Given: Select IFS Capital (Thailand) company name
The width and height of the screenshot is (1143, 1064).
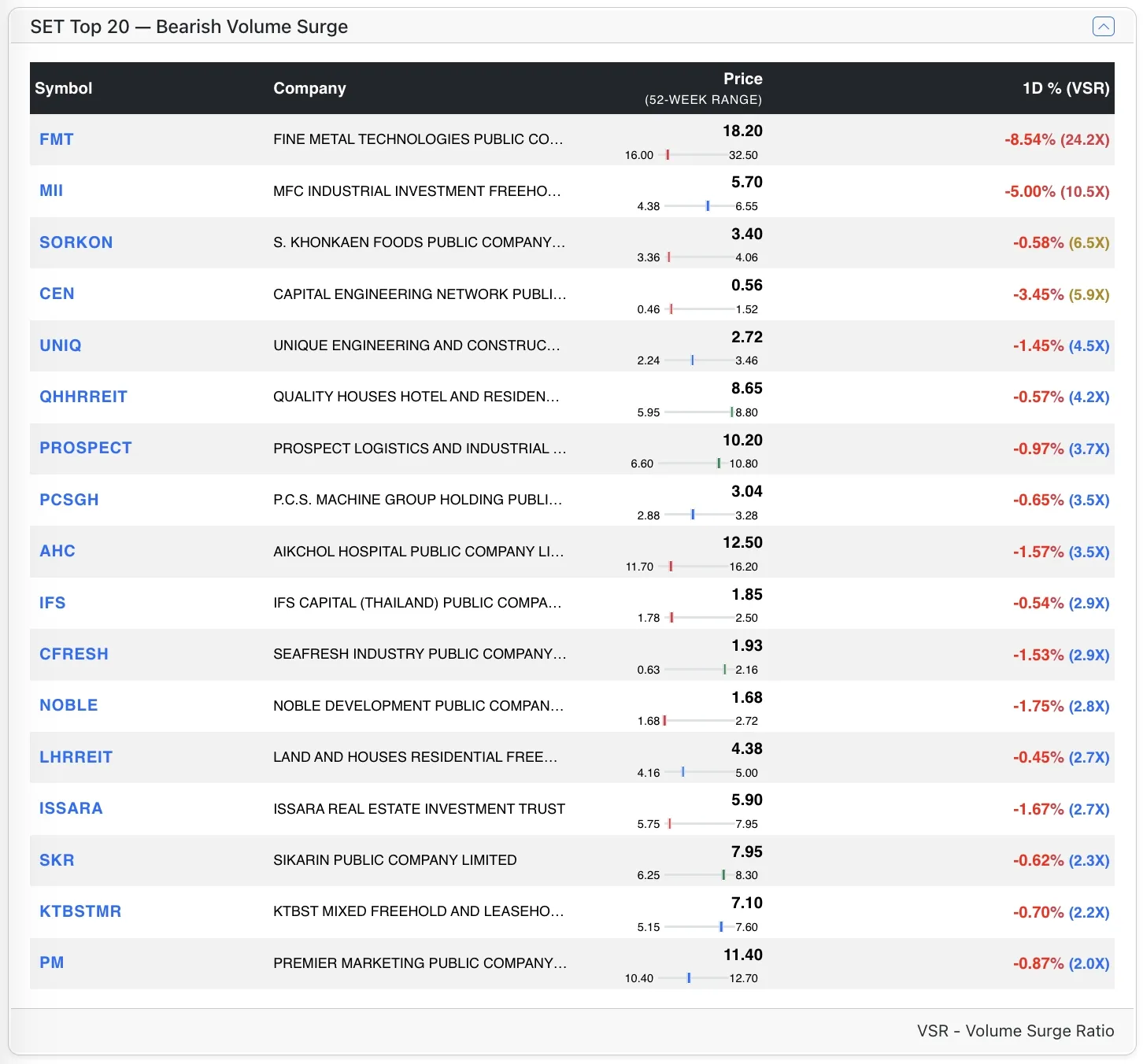Looking at the screenshot, I should (x=418, y=603).
